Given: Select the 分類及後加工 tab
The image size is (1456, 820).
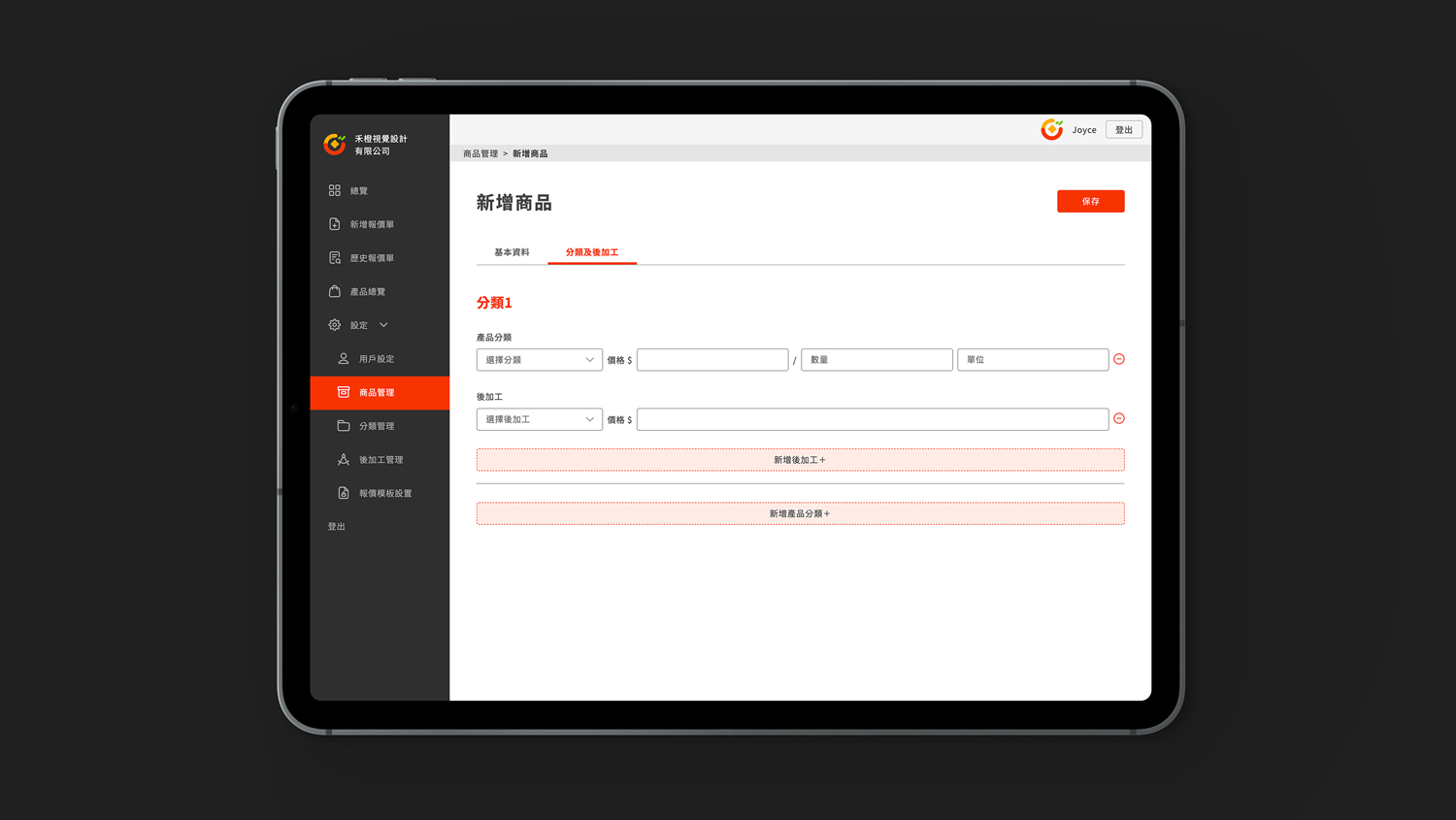Looking at the screenshot, I should click(591, 252).
